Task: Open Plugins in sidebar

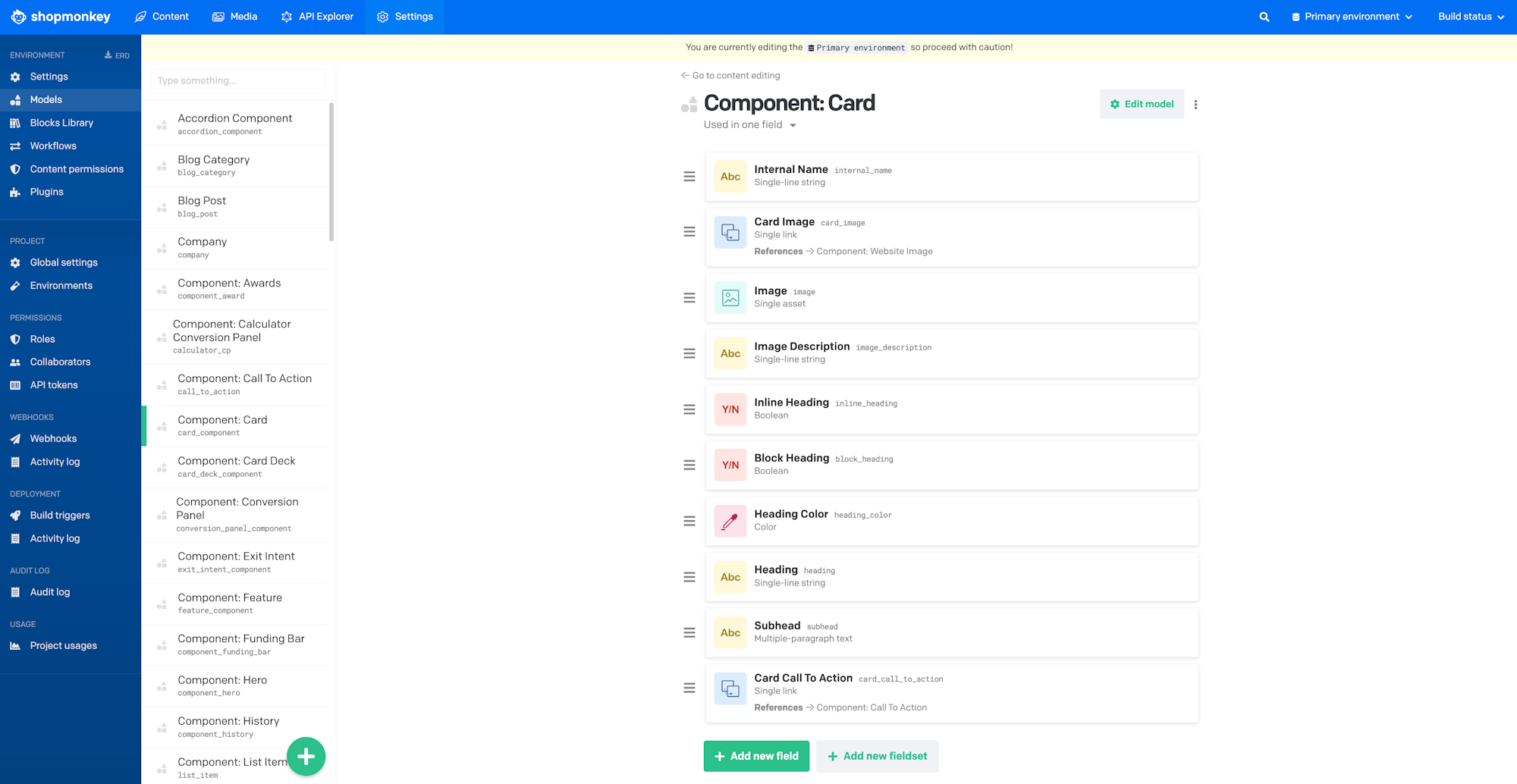Action: 71,192
